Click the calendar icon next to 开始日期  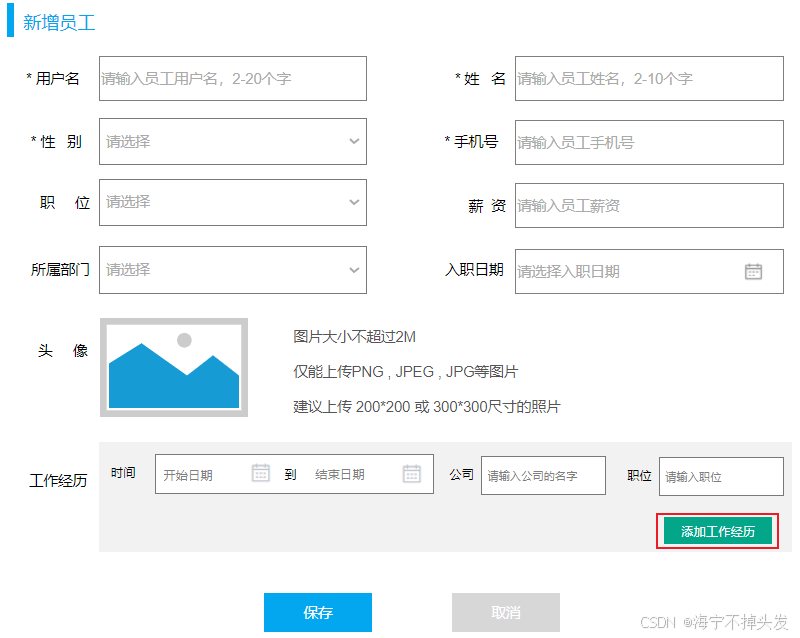coord(261,473)
